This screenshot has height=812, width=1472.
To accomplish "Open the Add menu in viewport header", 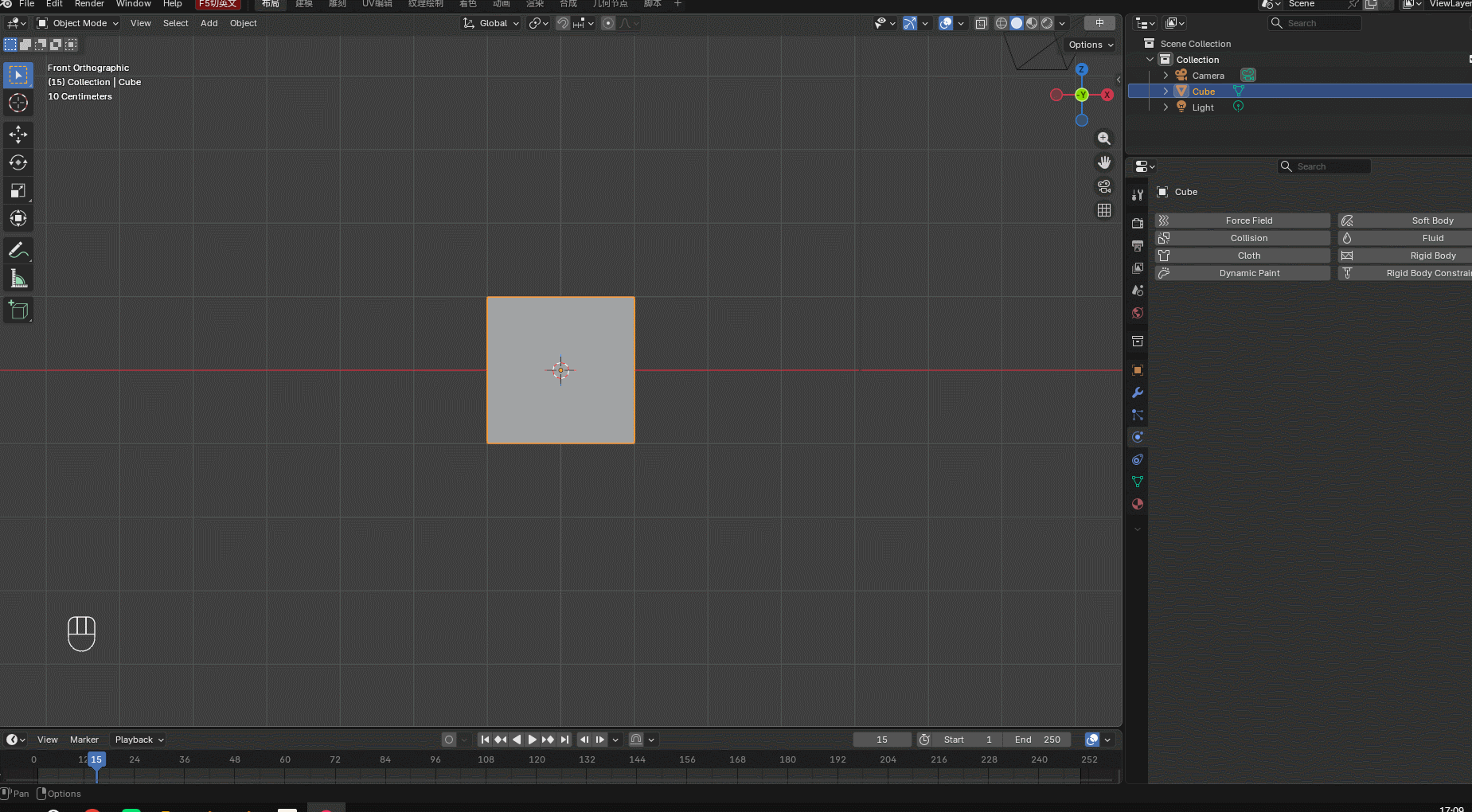I will [209, 23].
